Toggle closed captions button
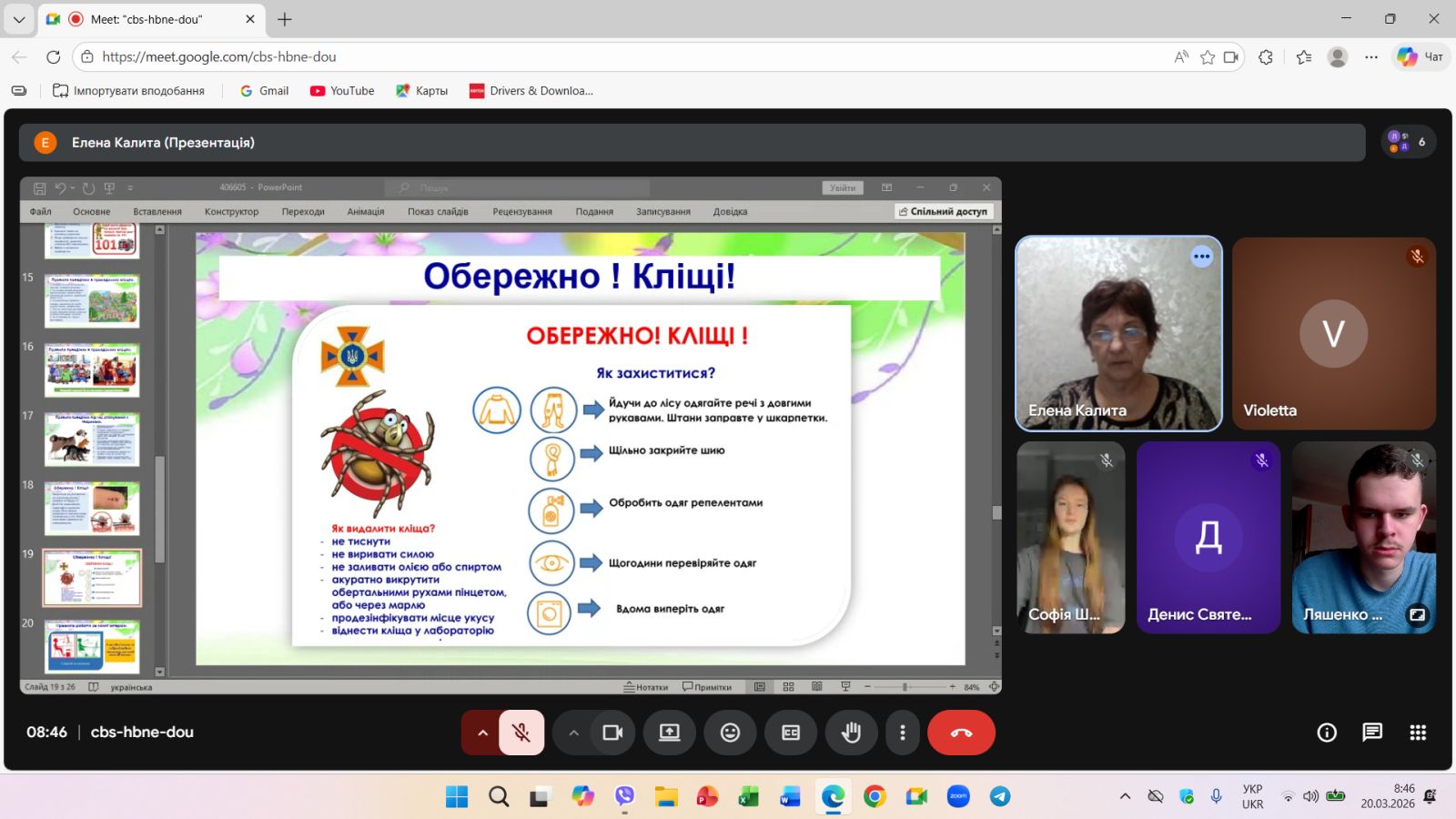 coord(791,733)
